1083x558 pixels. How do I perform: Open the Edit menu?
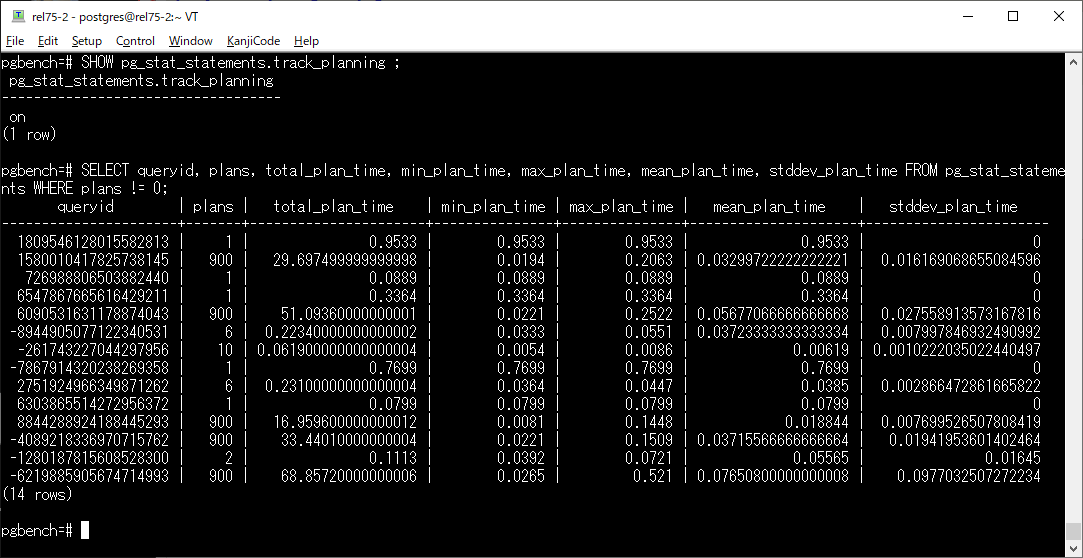(48, 41)
